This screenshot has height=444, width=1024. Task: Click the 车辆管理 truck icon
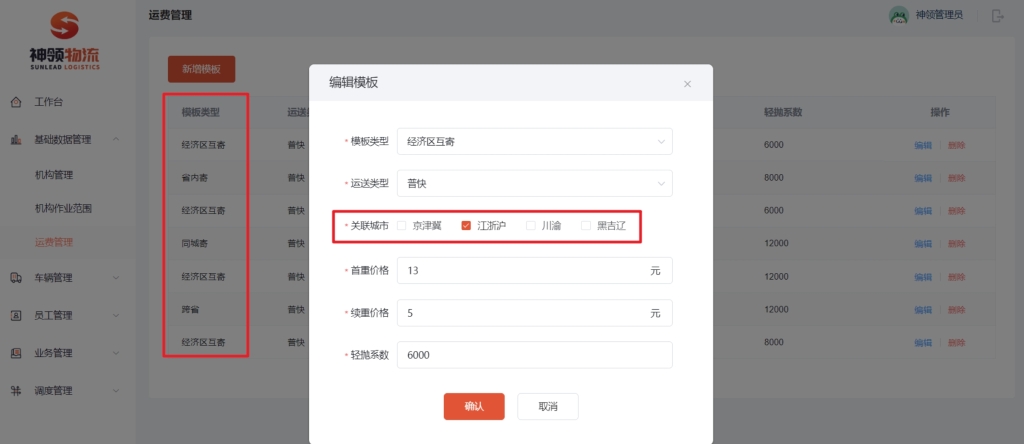16,278
